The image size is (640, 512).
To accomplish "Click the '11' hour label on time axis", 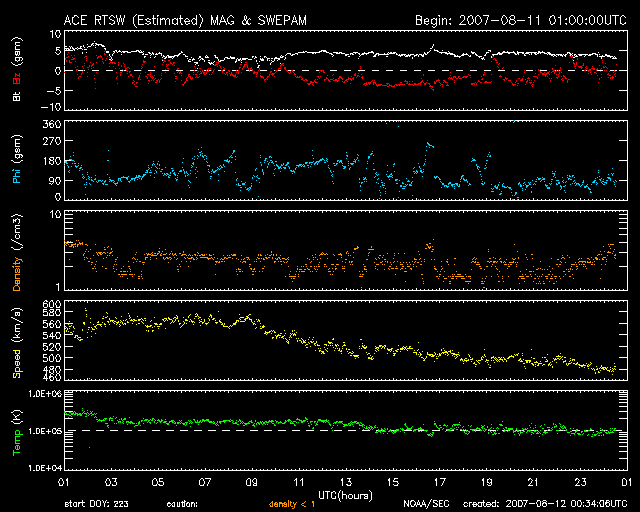I will click(299, 483).
